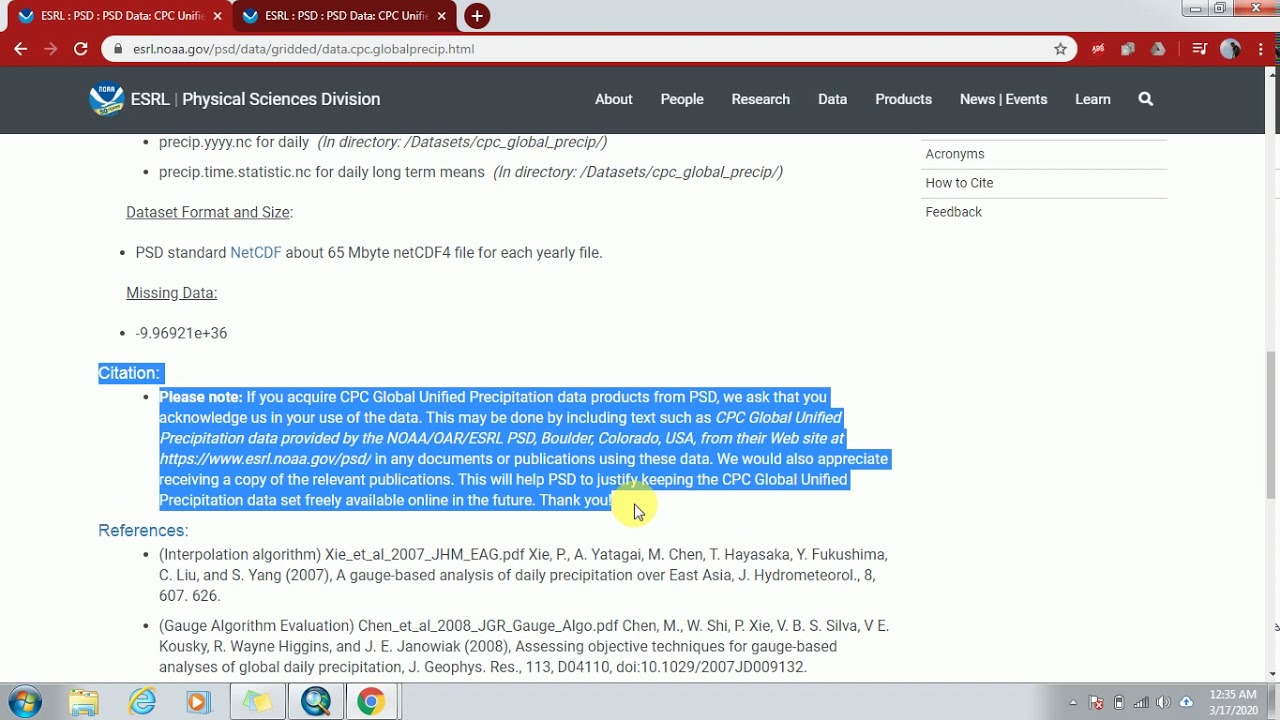Click the https://www.esrl.noaa.gov/psd/ citation text
This screenshot has width=1280, height=720.
tap(265, 459)
